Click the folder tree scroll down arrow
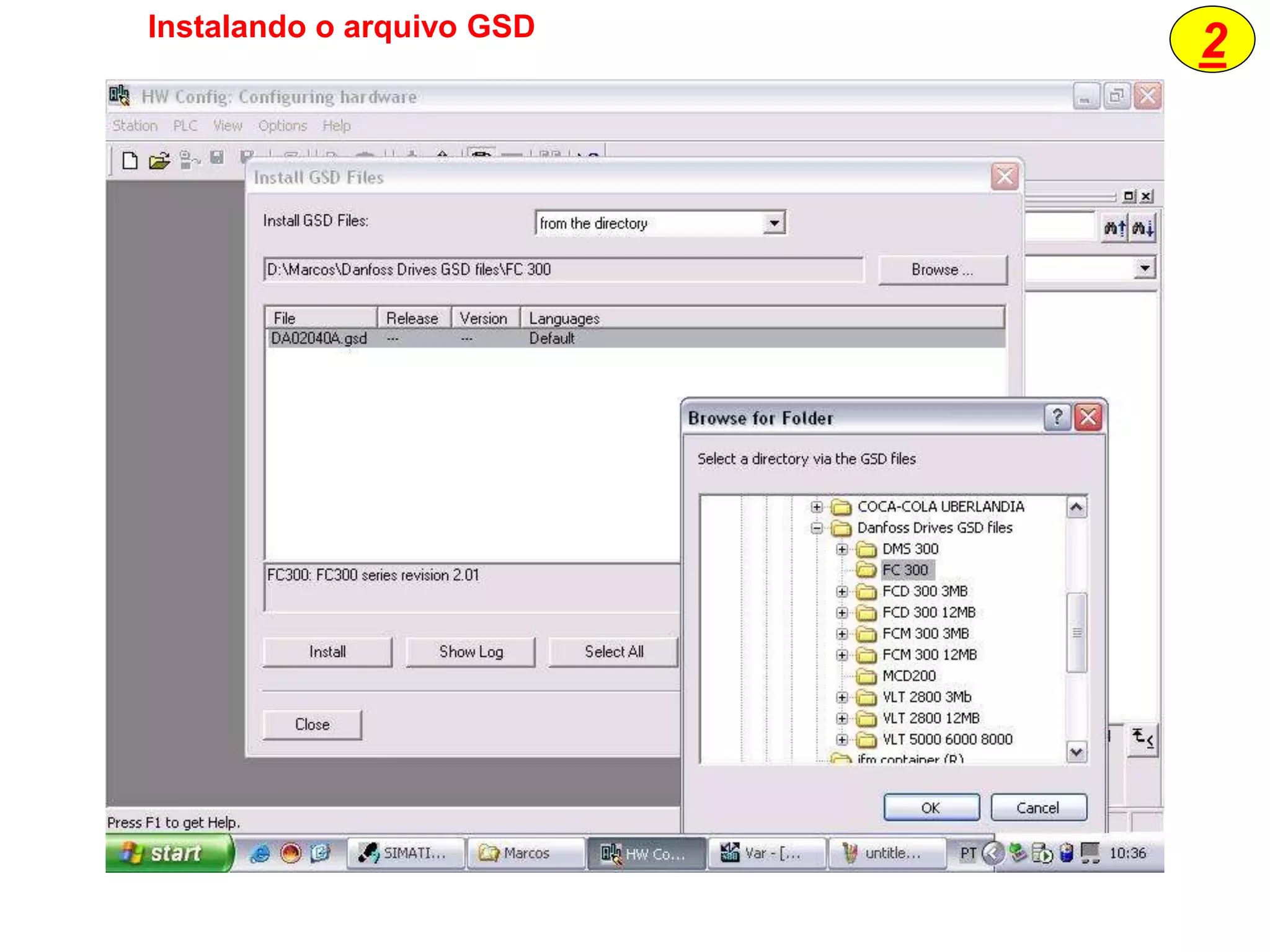The height and width of the screenshot is (952, 1270). pyautogui.click(x=1077, y=752)
